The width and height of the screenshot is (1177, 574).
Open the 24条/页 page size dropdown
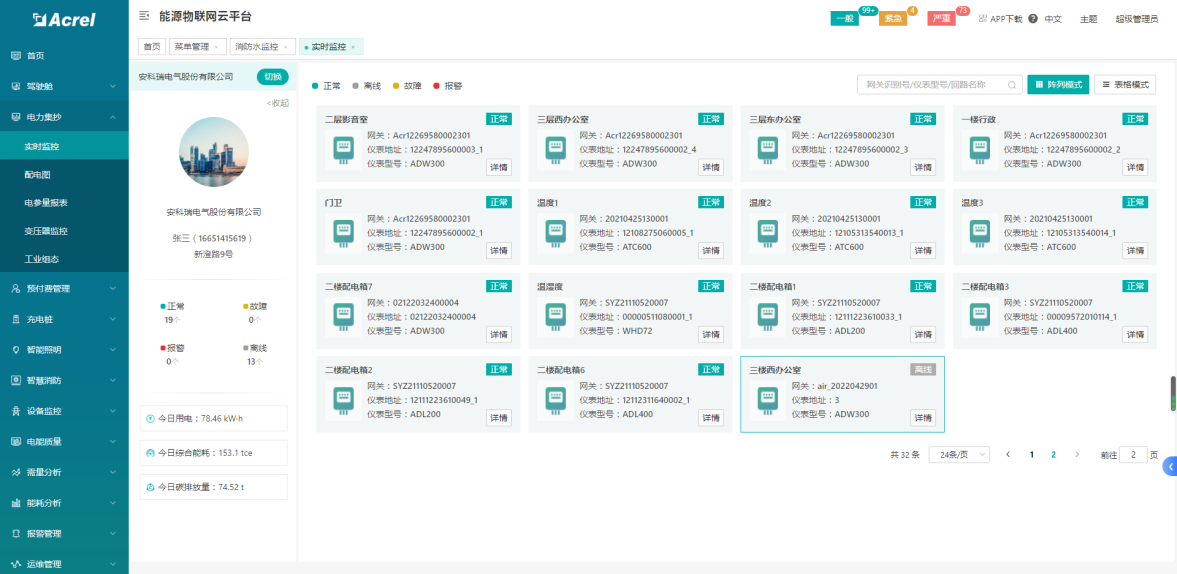958,454
